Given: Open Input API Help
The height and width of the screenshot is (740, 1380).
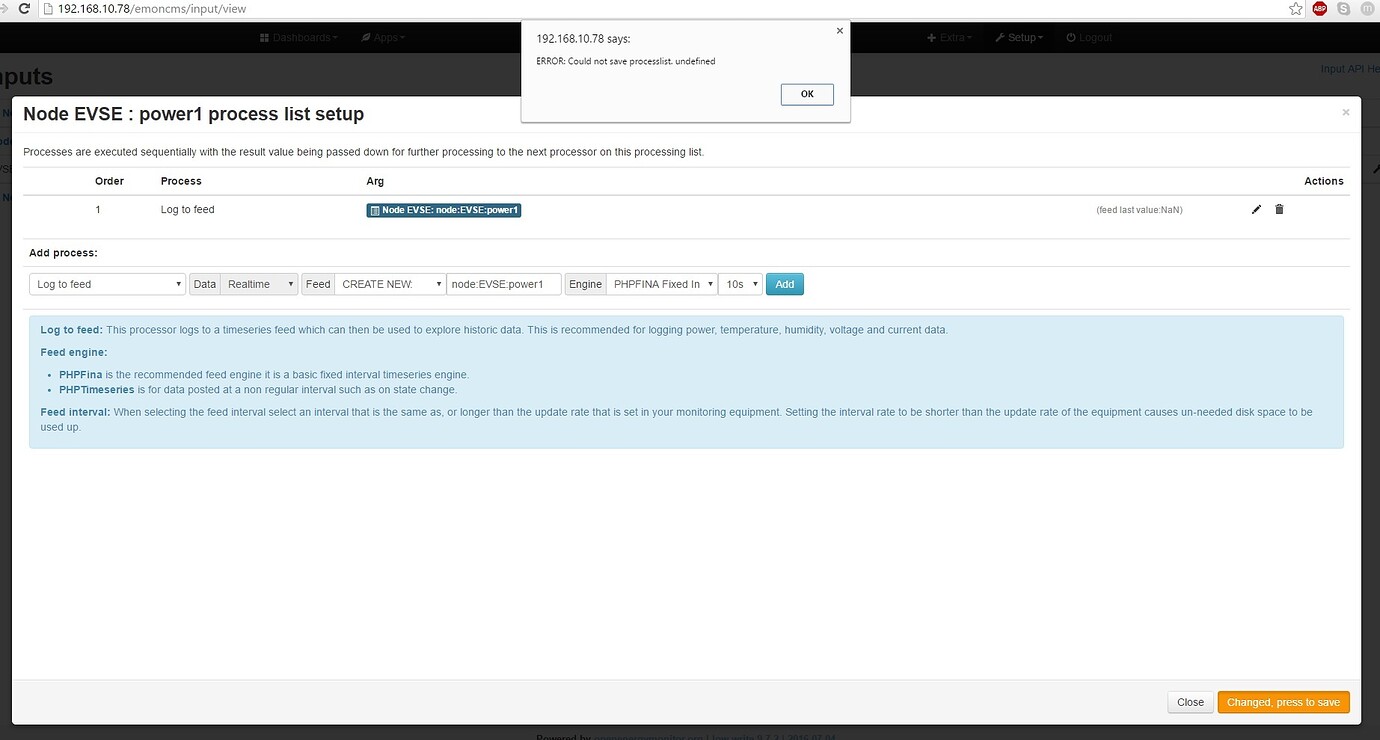Looking at the screenshot, I should pyautogui.click(x=1348, y=68).
